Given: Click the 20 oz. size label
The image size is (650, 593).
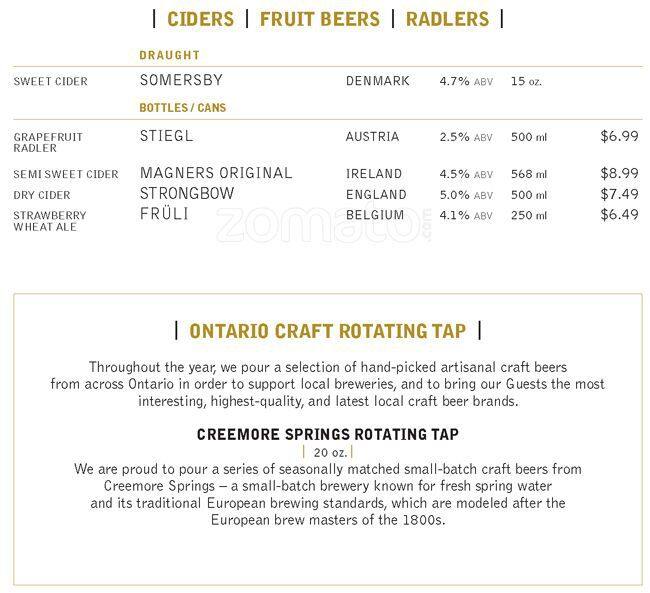Looking at the screenshot, I should tap(330, 452).
